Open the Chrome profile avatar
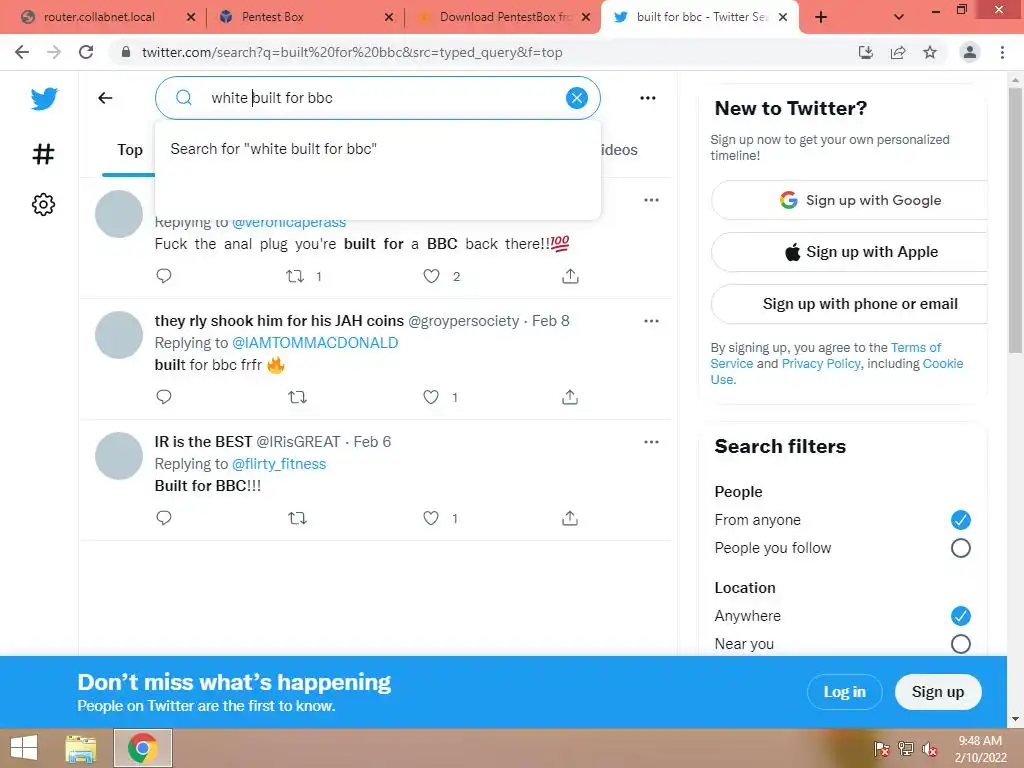This screenshot has height=768, width=1024. (x=970, y=52)
